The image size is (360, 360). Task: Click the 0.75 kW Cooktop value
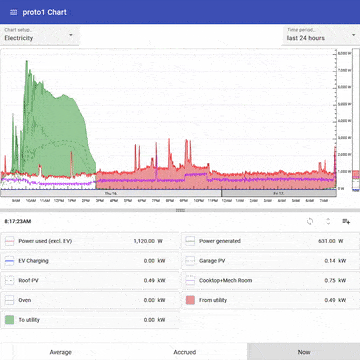[x=335, y=280]
